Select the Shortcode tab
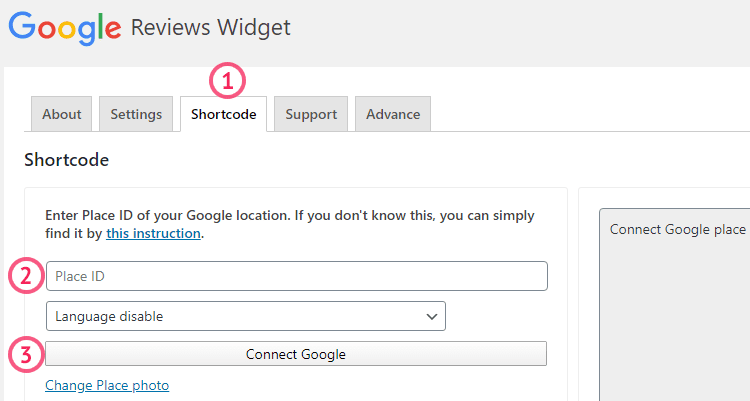750x401 pixels. click(223, 114)
